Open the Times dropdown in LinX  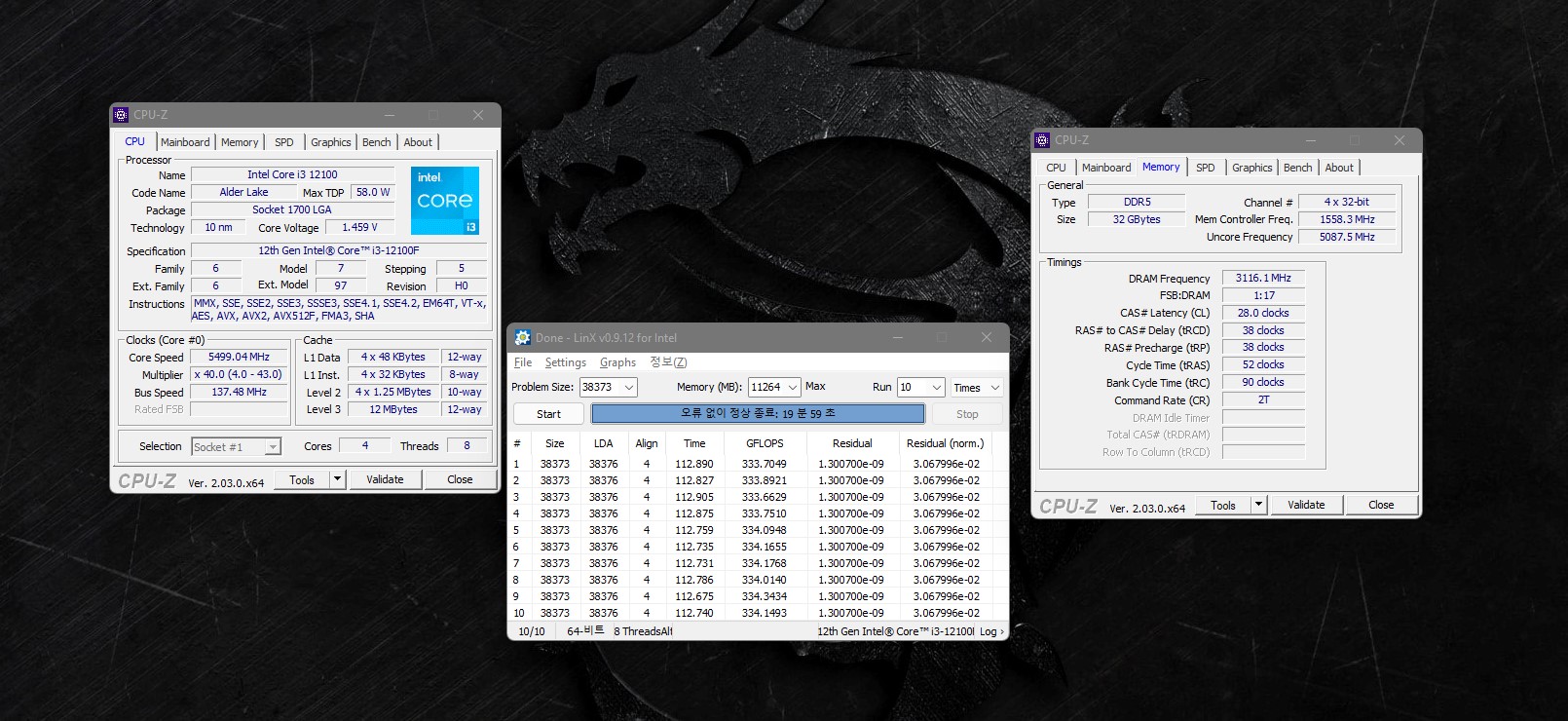(995, 387)
